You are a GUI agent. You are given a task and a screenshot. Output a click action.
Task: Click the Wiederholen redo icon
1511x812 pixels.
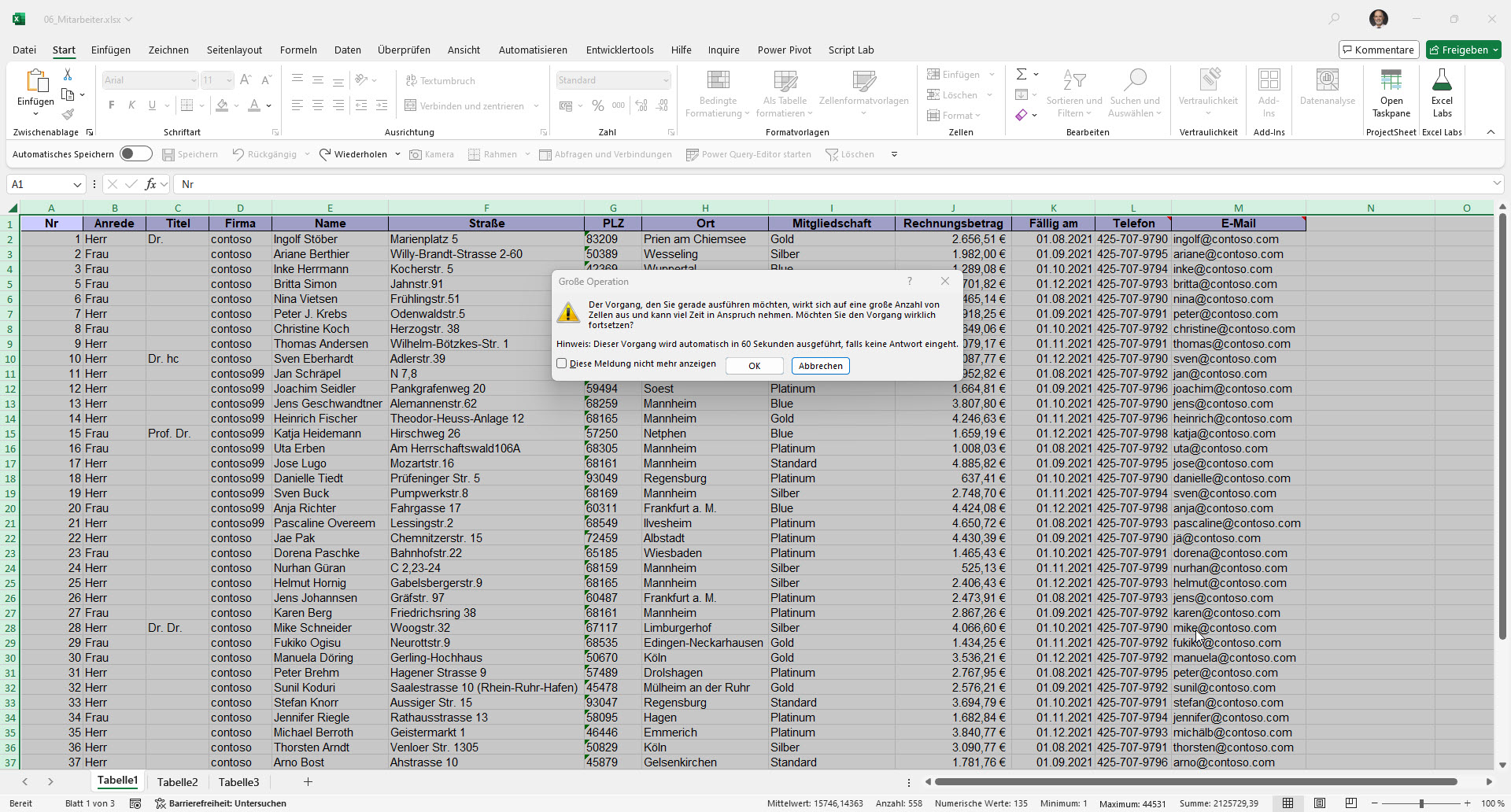(325, 154)
